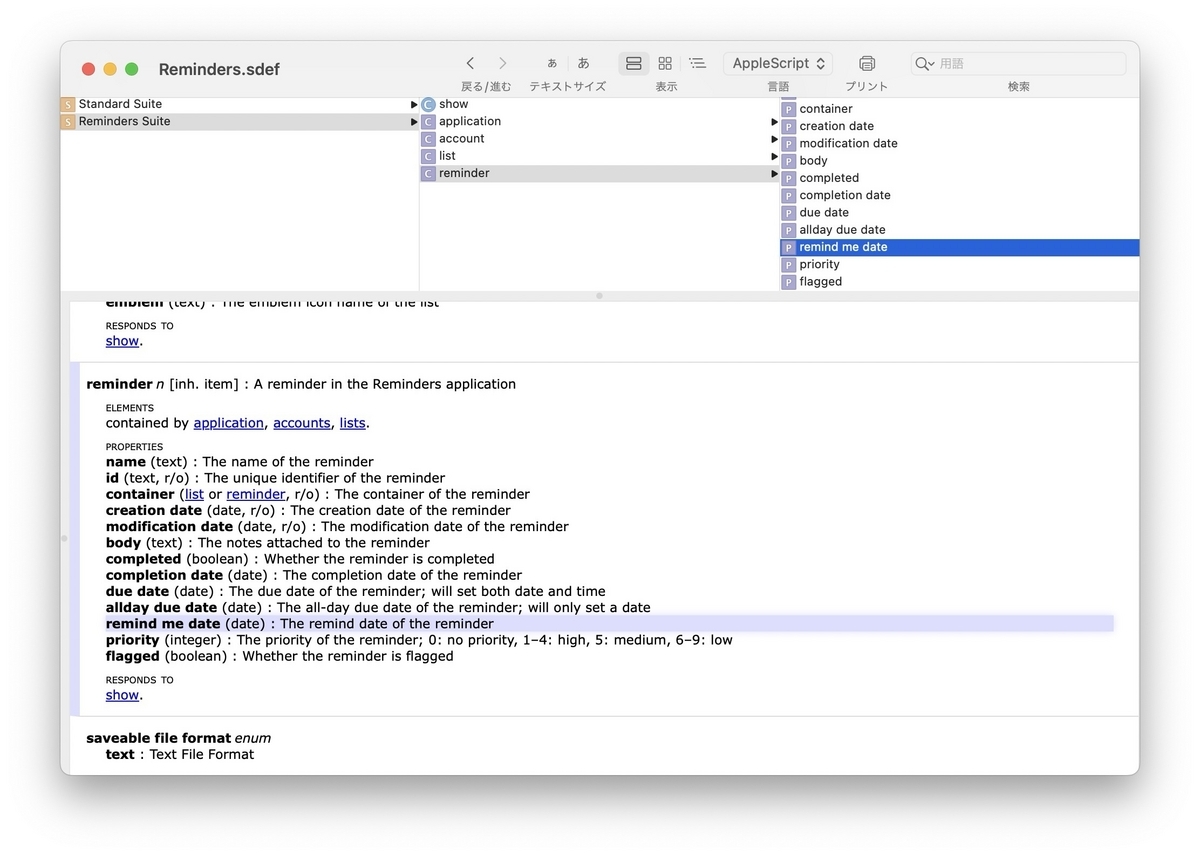
Task: Select the remind me date property
Action: click(959, 247)
